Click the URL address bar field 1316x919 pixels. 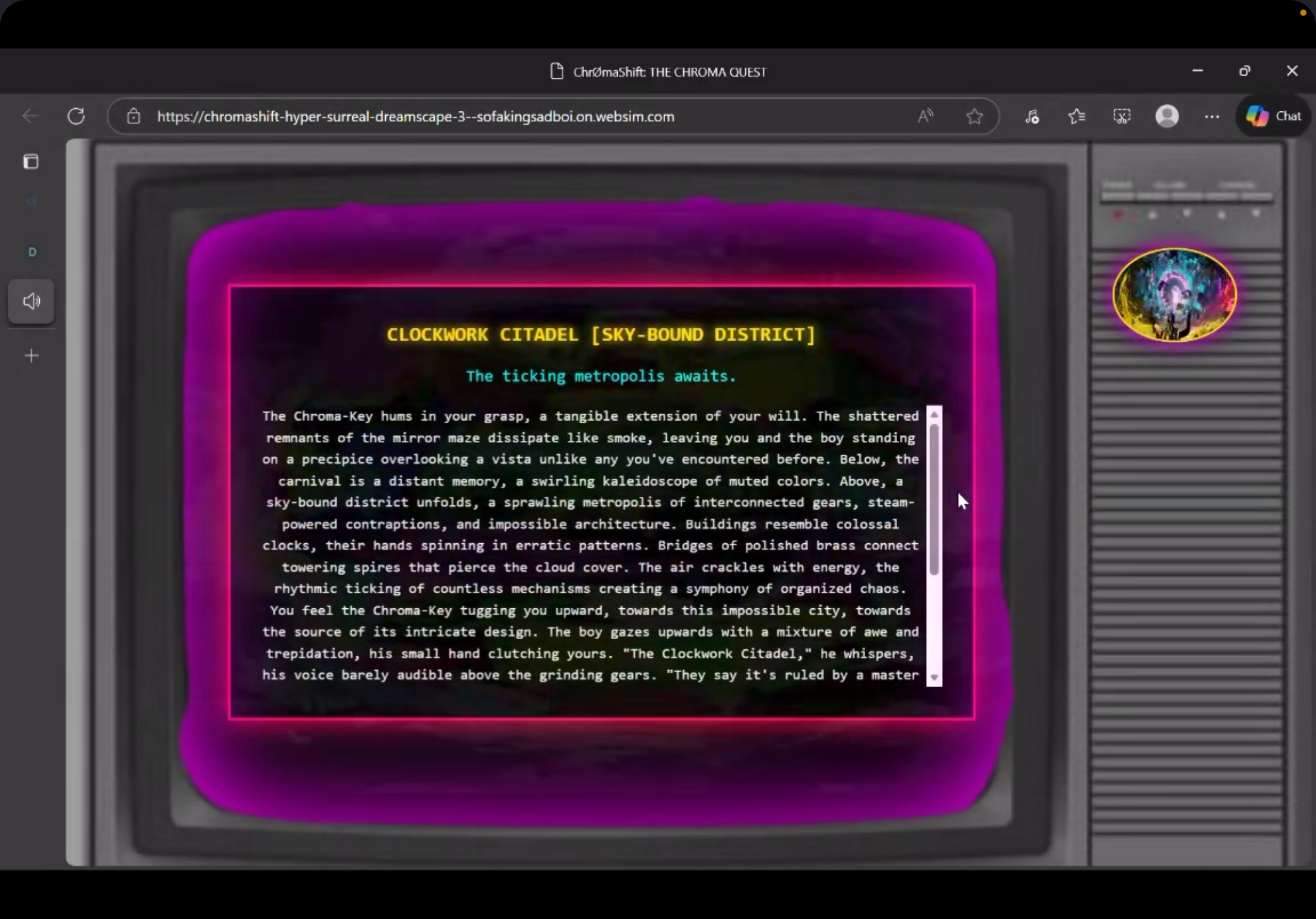point(516,116)
